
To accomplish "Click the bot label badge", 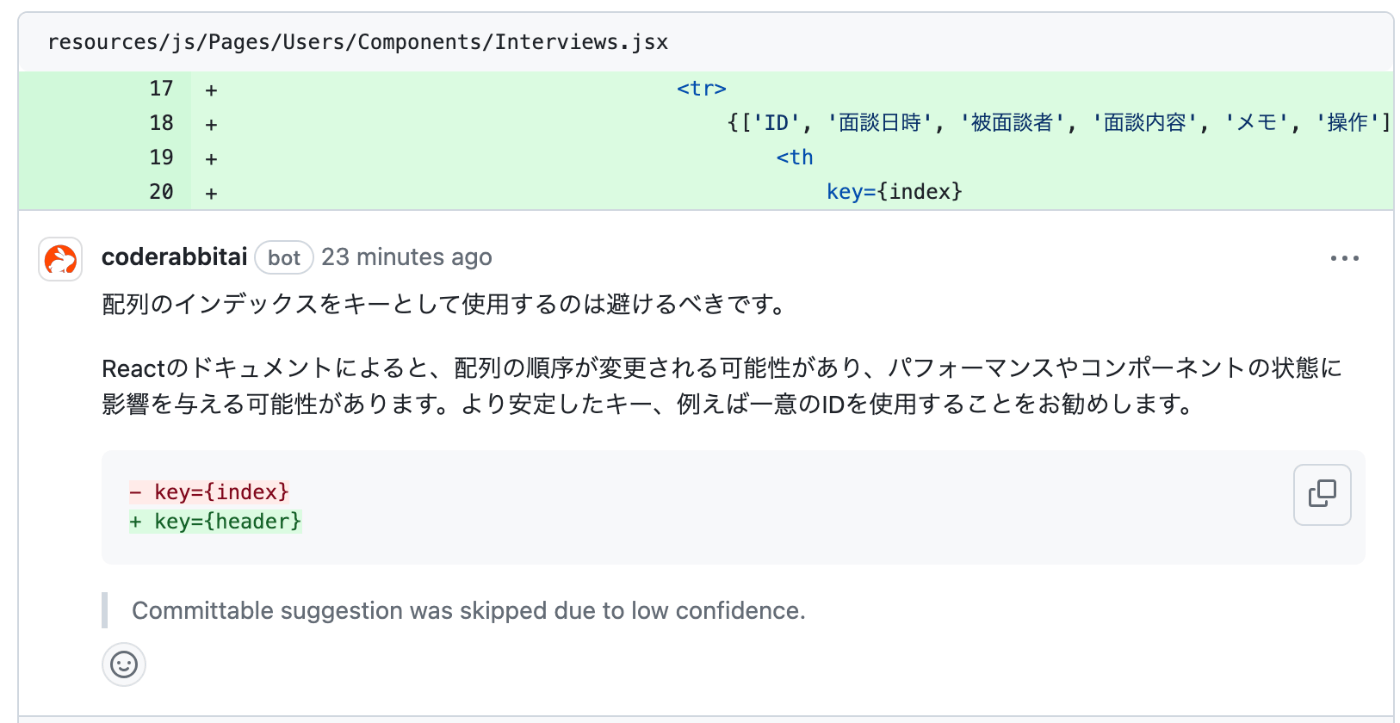I will [x=284, y=258].
